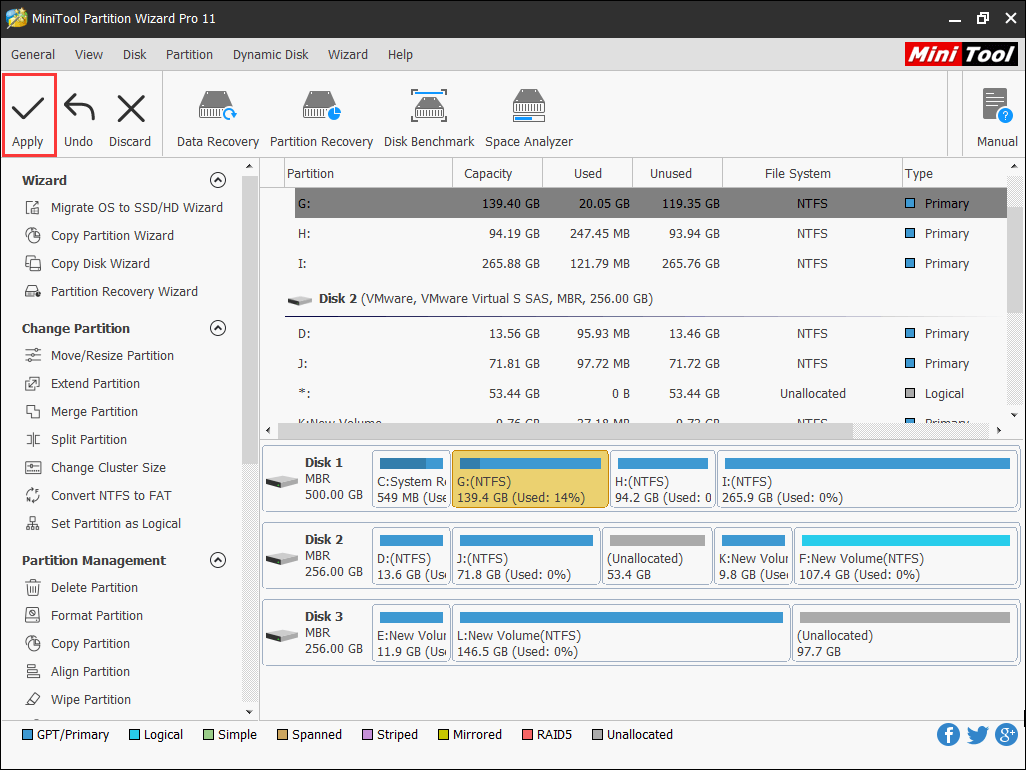Collapse the Wizard section
Screen dimensions: 1026x770
[x=218, y=180]
